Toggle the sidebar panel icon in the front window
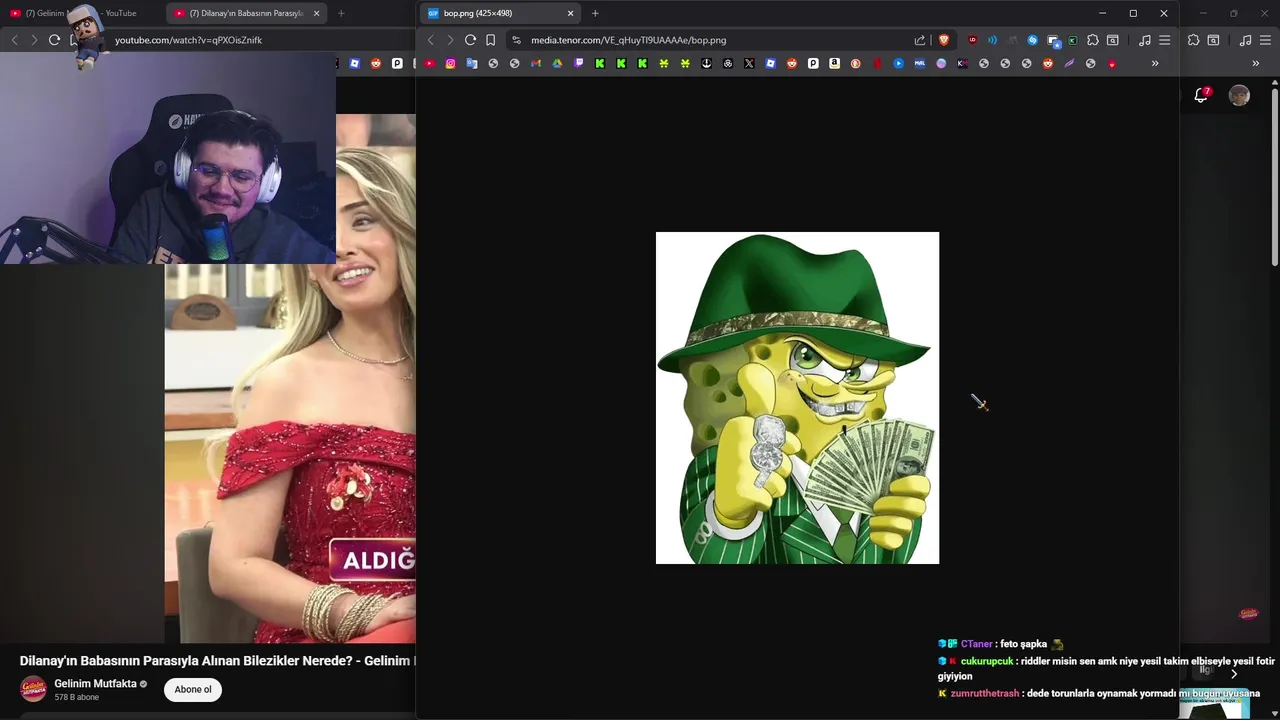Viewport: 1280px width, 720px height. [x=1112, y=40]
